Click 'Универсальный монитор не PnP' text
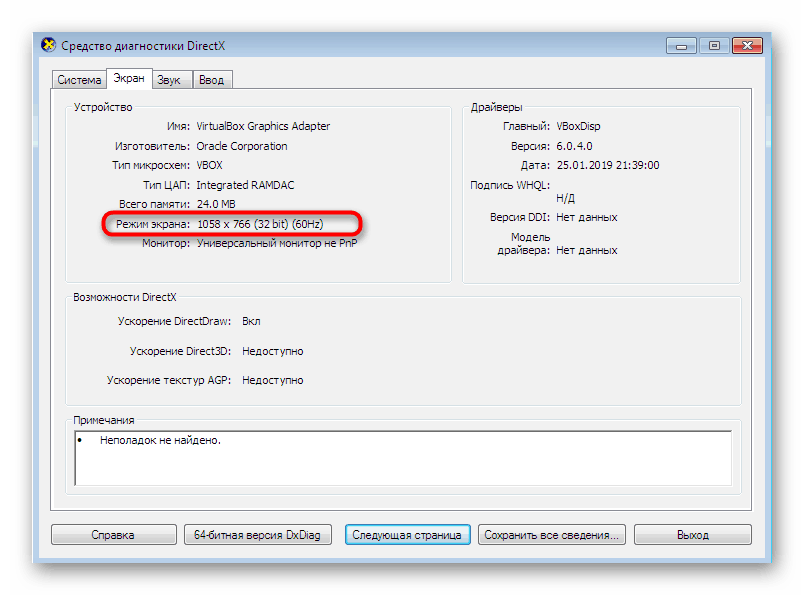This screenshot has height=595, width=804. pyautogui.click(x=277, y=243)
